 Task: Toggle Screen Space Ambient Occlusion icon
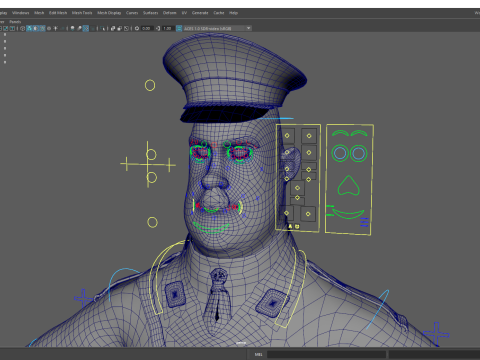[x=72, y=28]
